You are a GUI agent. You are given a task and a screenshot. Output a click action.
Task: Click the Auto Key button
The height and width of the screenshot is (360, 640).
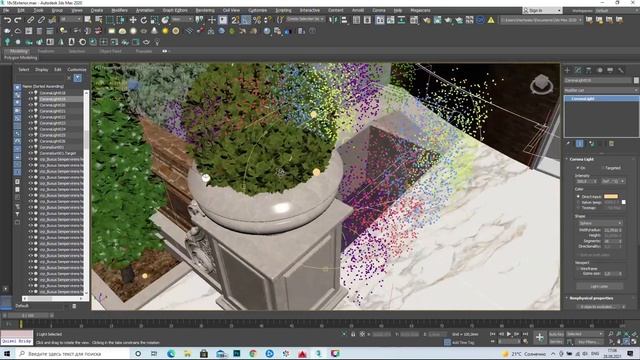coord(556,334)
